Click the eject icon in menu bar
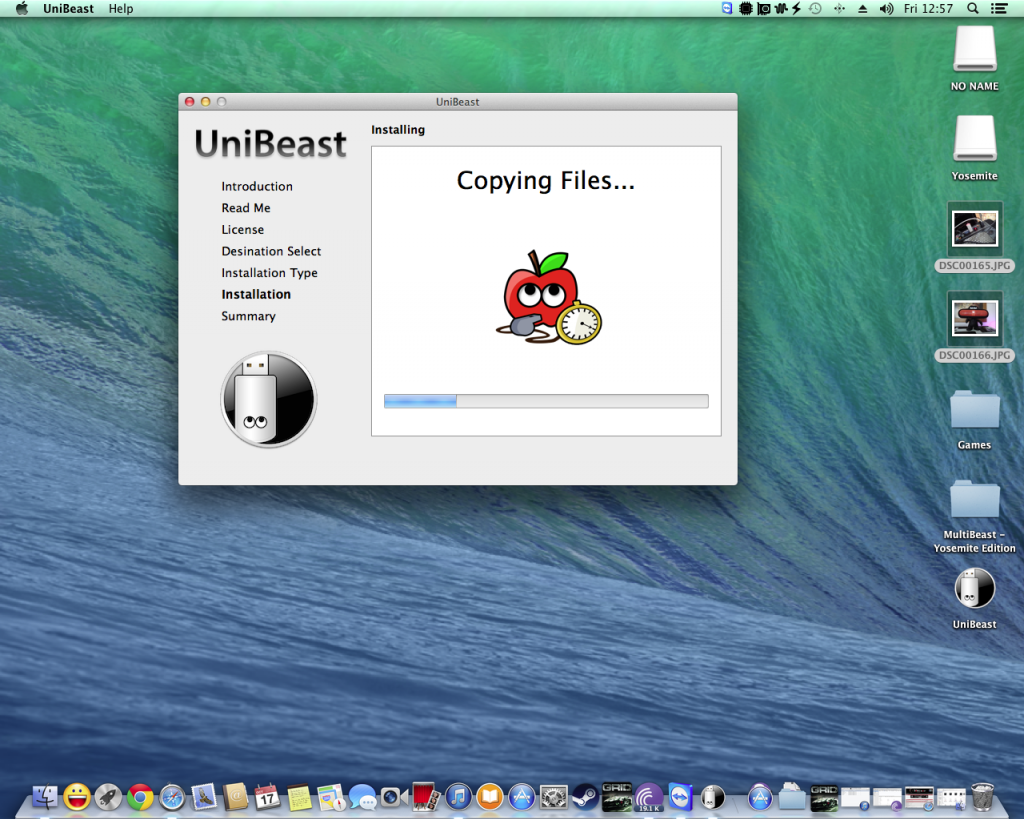The height and width of the screenshot is (819, 1024). (x=863, y=8)
